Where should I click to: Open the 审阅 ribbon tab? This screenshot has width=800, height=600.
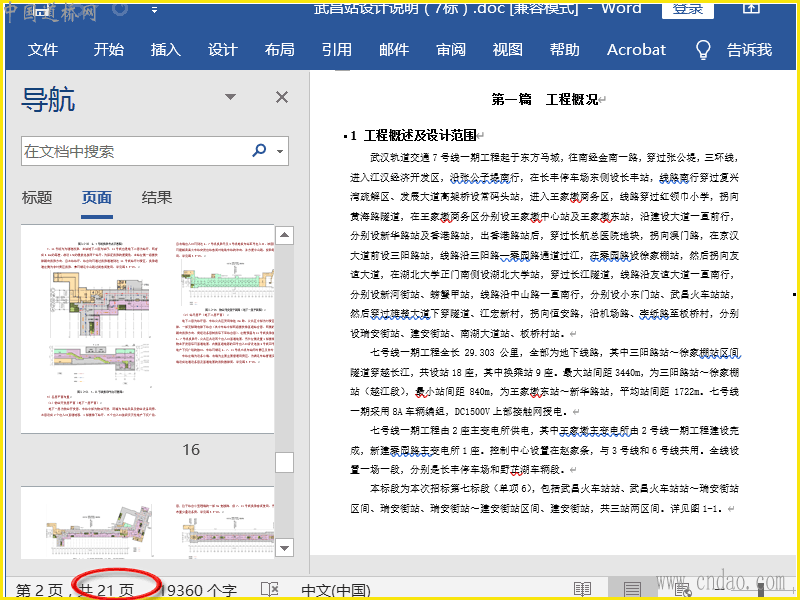451,49
